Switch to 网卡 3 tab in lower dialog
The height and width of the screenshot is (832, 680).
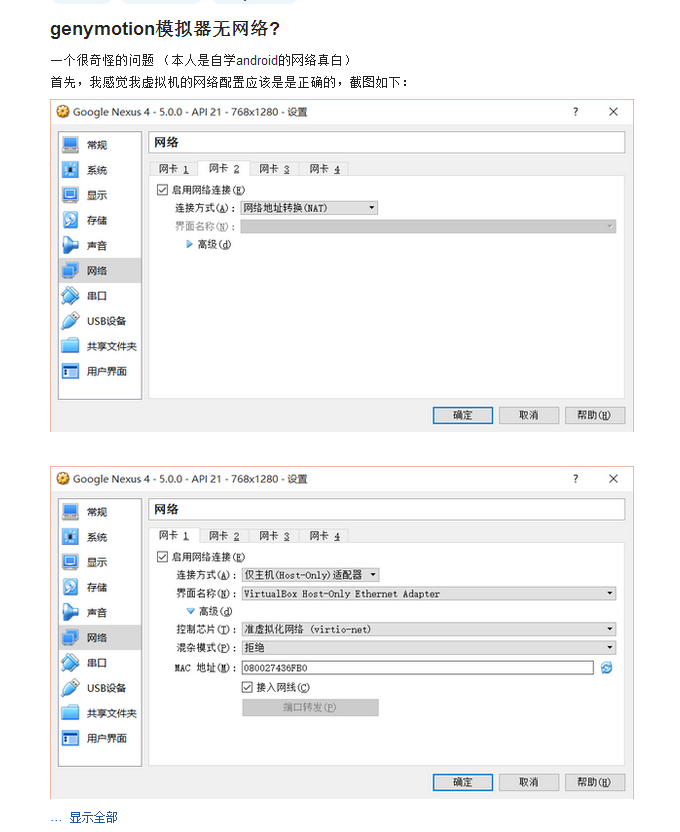[274, 536]
